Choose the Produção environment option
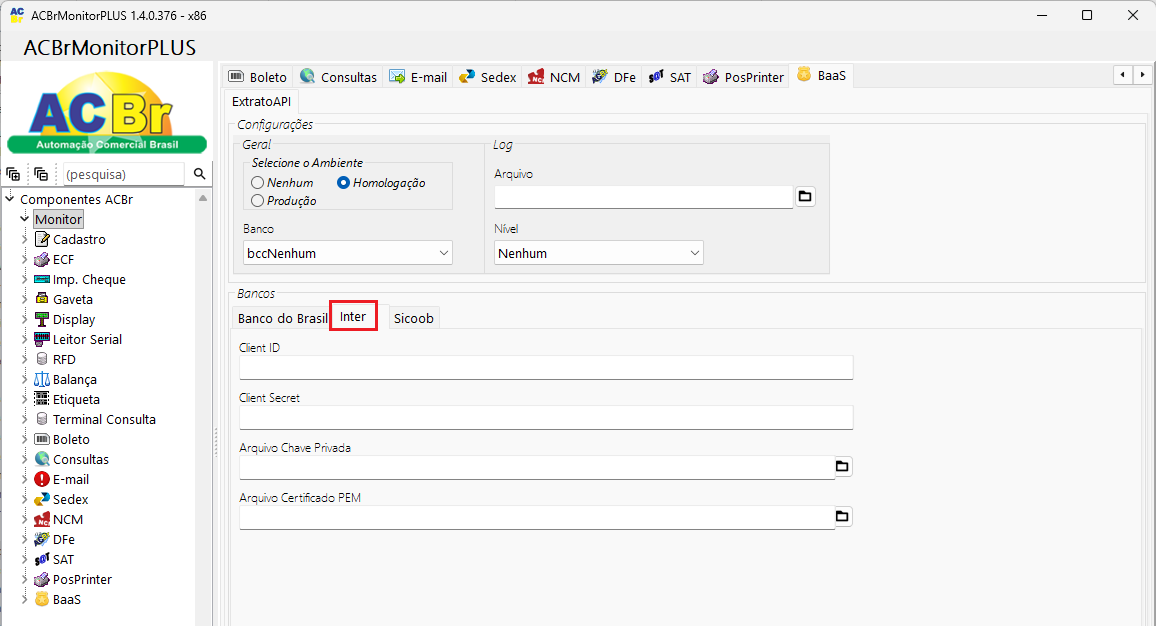The image size is (1156, 626). point(258,200)
